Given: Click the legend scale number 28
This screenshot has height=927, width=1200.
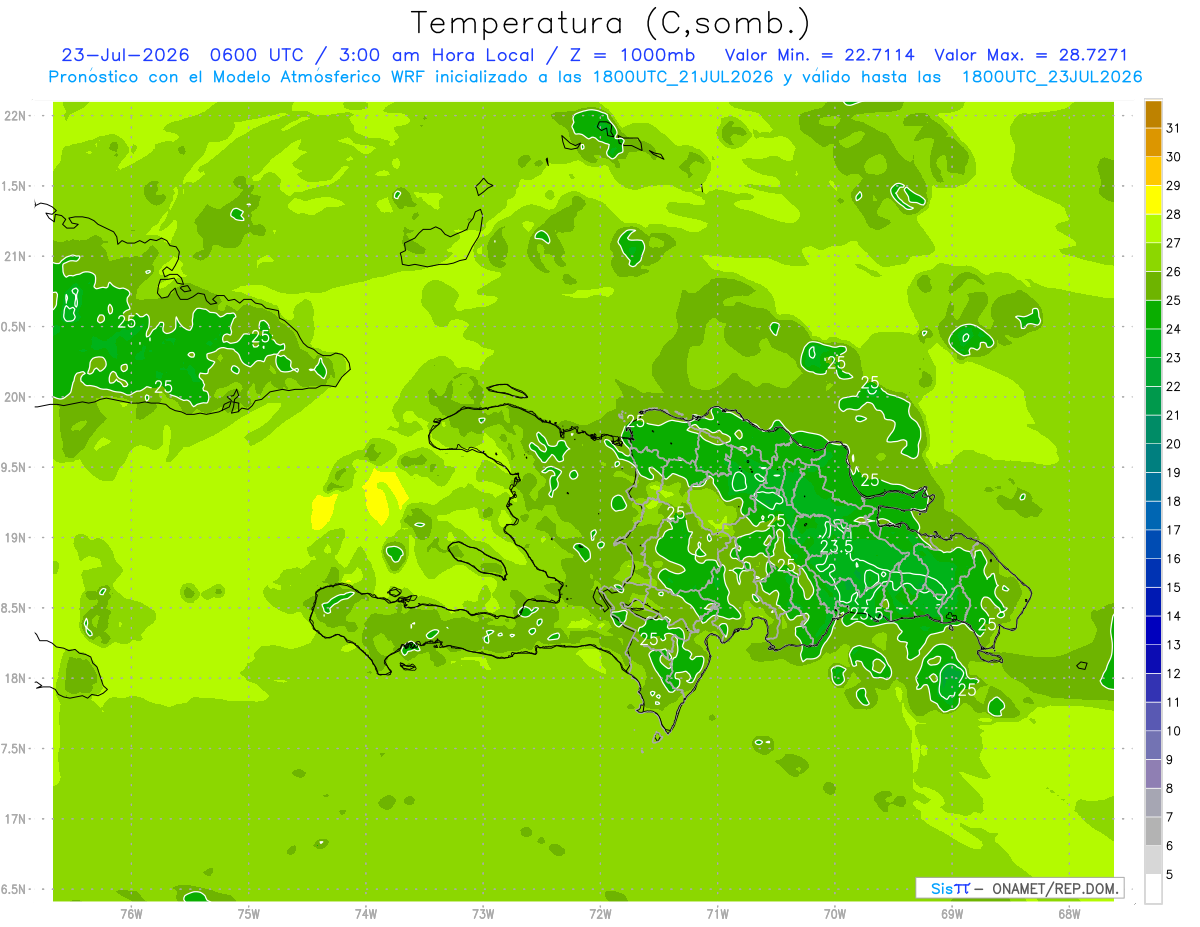Looking at the screenshot, I should (1174, 215).
